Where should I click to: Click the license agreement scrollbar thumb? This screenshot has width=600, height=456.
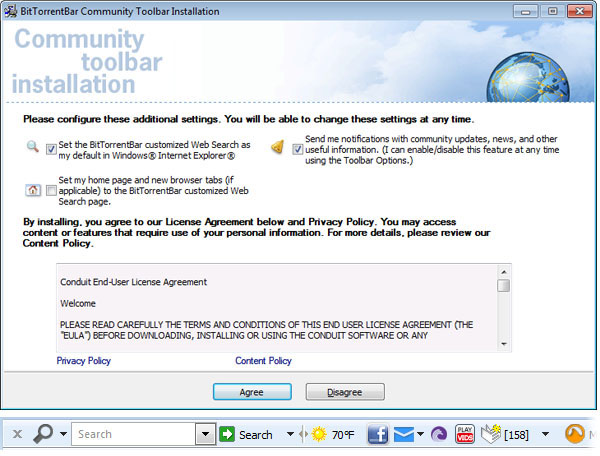pos(504,285)
